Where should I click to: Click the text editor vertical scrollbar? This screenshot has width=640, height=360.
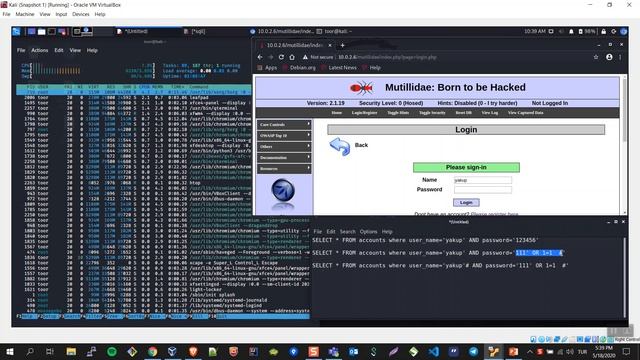click(x=624, y=278)
